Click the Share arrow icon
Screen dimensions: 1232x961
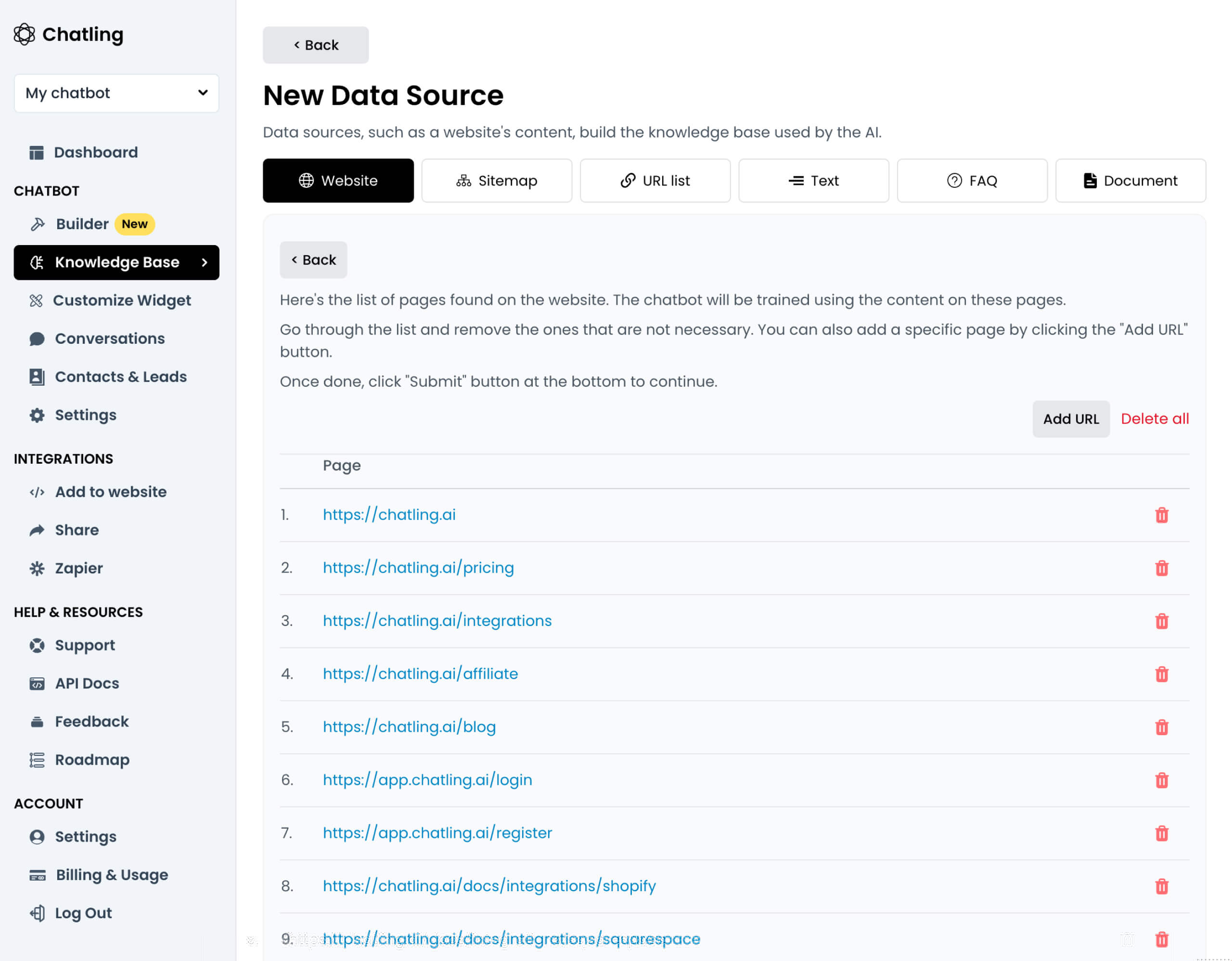click(37, 530)
